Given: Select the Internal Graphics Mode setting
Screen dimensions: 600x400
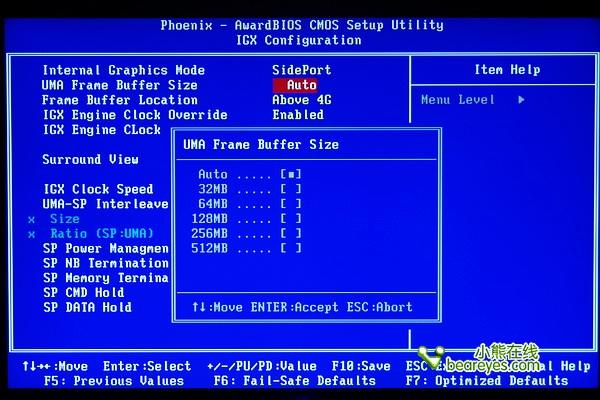Looking at the screenshot, I should click(x=123, y=70).
